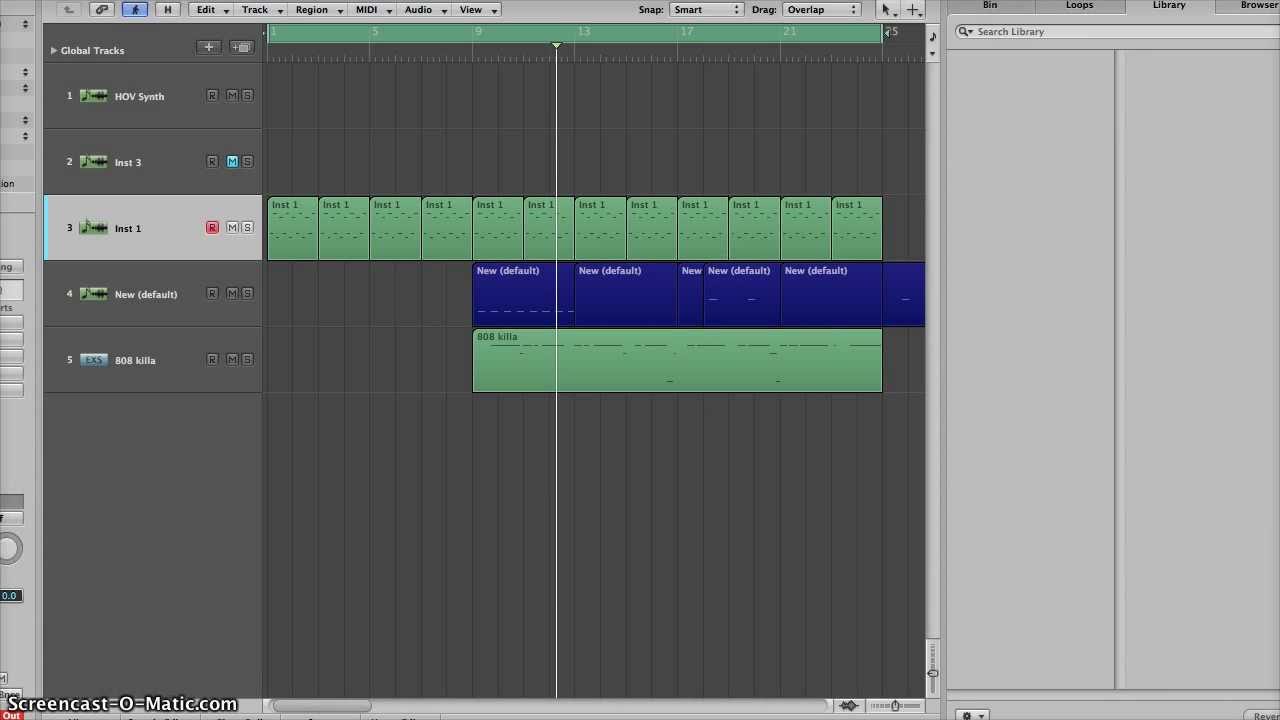Image resolution: width=1280 pixels, height=720 pixels.
Task: Solo the Inst 3 track
Action: tap(247, 162)
